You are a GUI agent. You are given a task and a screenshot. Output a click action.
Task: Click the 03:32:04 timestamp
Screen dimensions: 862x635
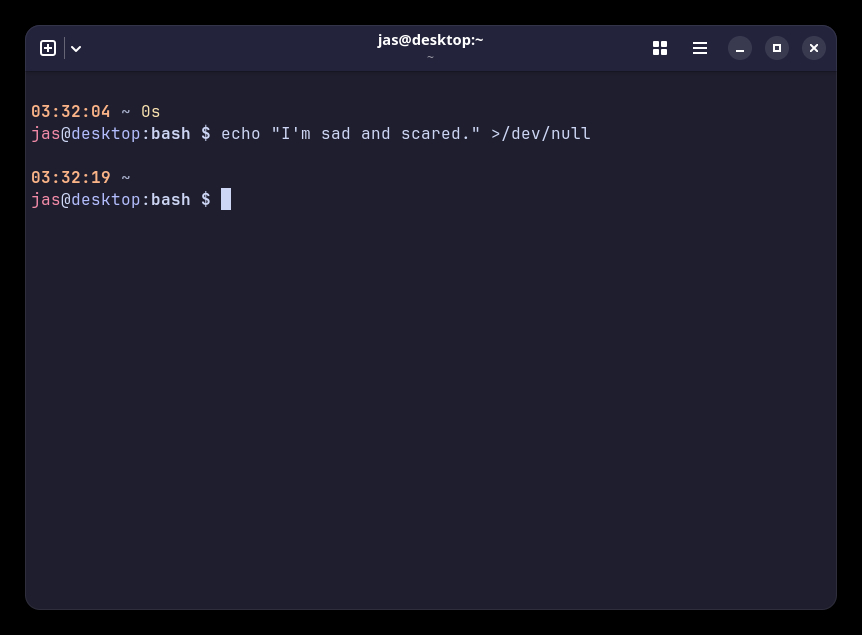71,112
